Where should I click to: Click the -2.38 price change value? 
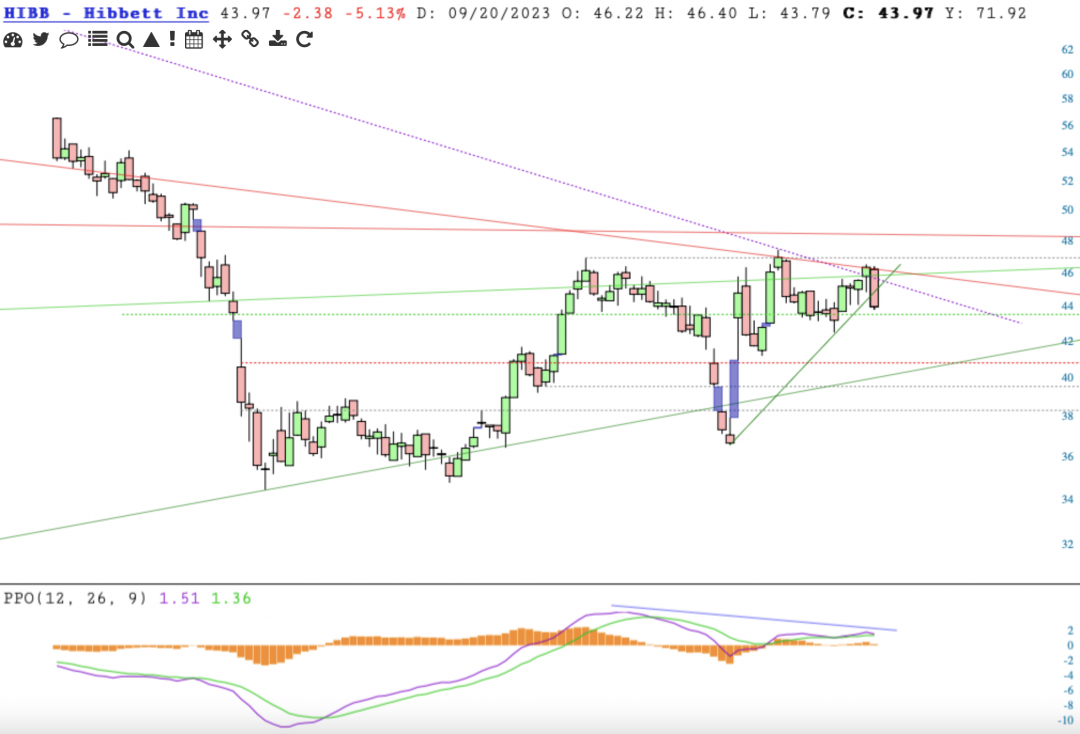(309, 13)
